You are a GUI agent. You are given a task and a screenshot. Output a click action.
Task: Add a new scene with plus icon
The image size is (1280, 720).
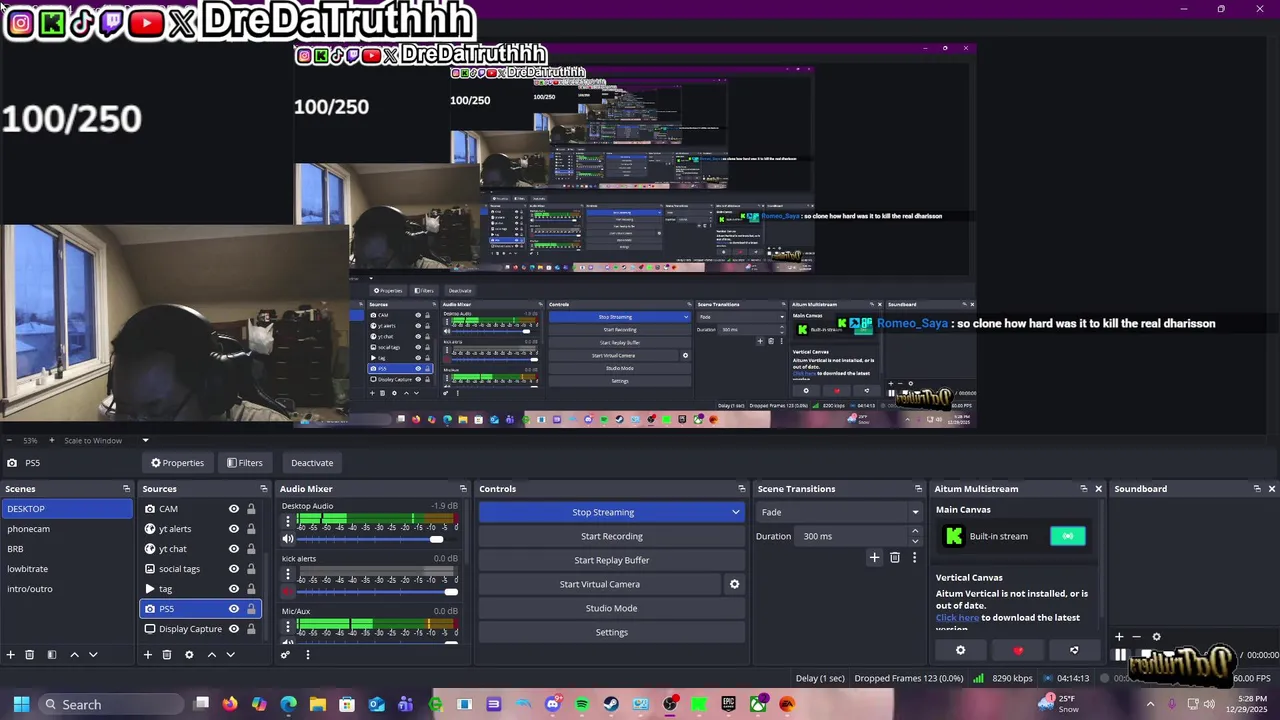[x=11, y=655]
